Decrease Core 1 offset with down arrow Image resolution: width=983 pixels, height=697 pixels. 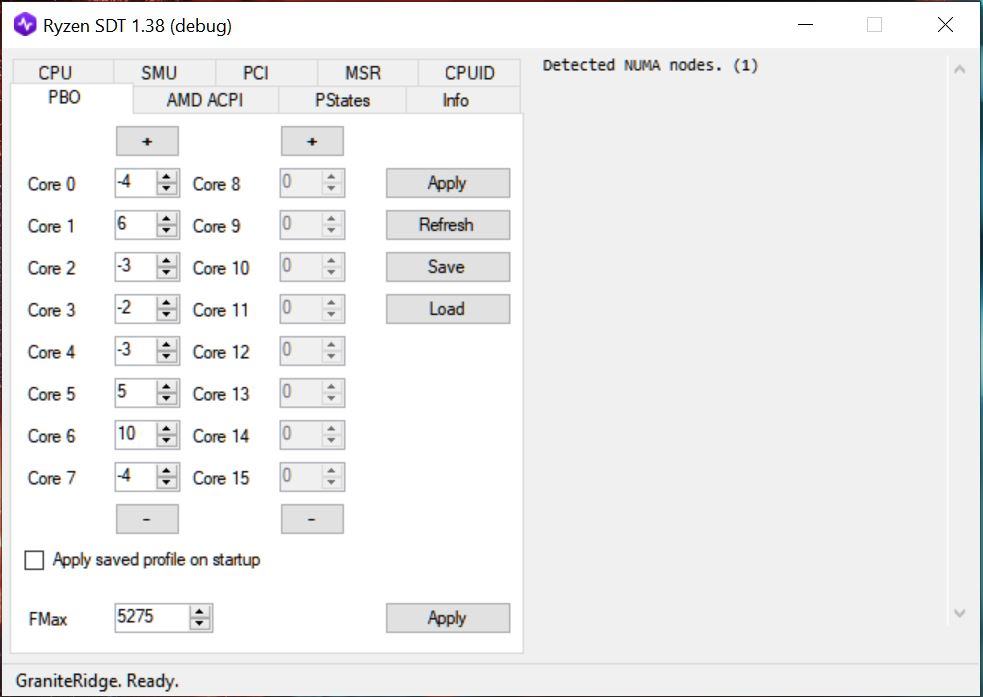coord(167,231)
